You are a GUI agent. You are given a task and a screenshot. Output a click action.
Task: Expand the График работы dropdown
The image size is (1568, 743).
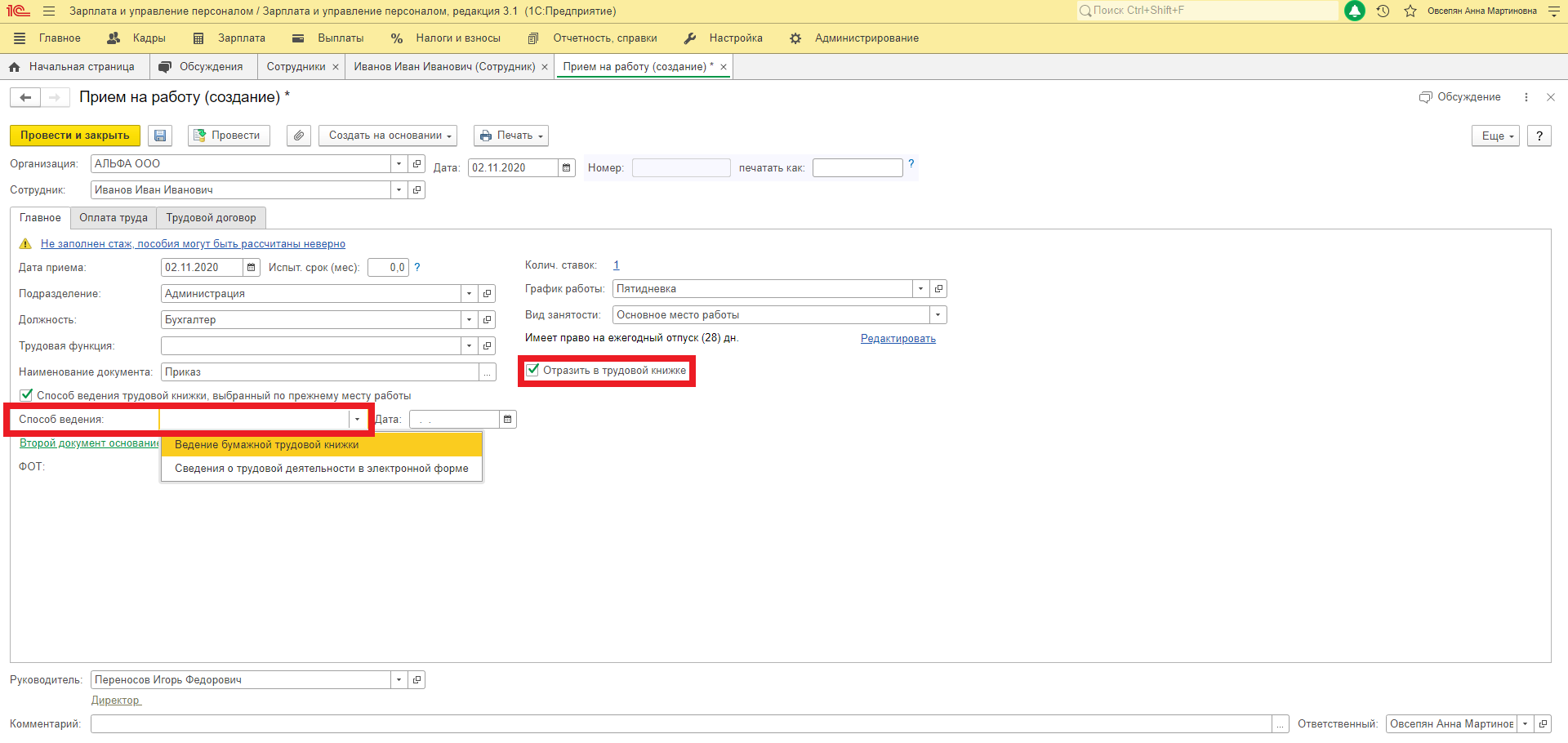click(920, 289)
